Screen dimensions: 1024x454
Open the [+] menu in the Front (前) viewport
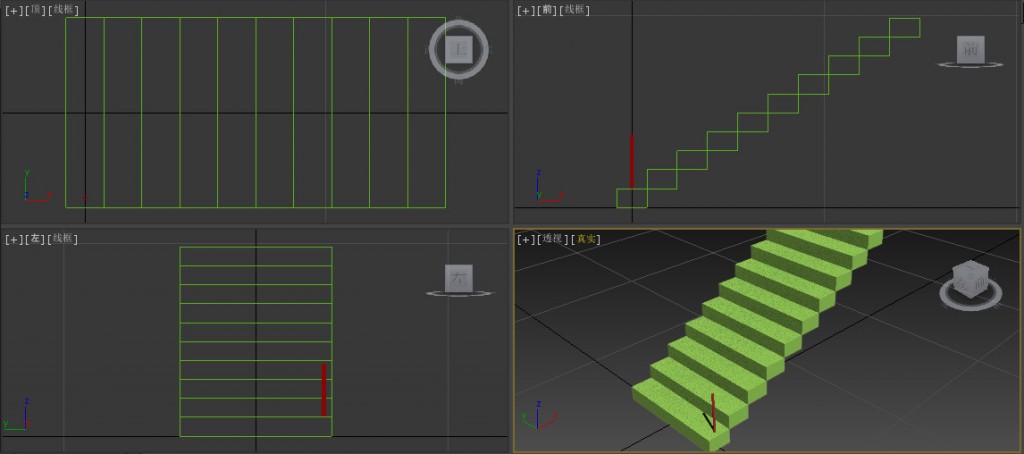pyautogui.click(x=526, y=10)
